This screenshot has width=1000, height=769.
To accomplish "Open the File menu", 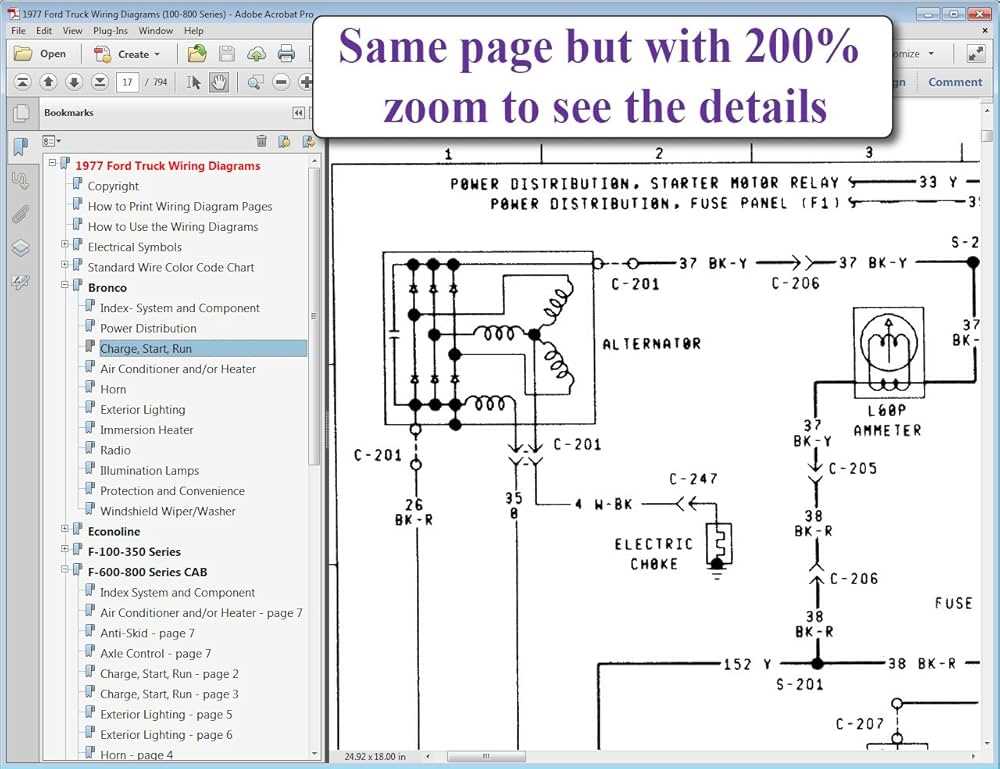I will click(18, 31).
